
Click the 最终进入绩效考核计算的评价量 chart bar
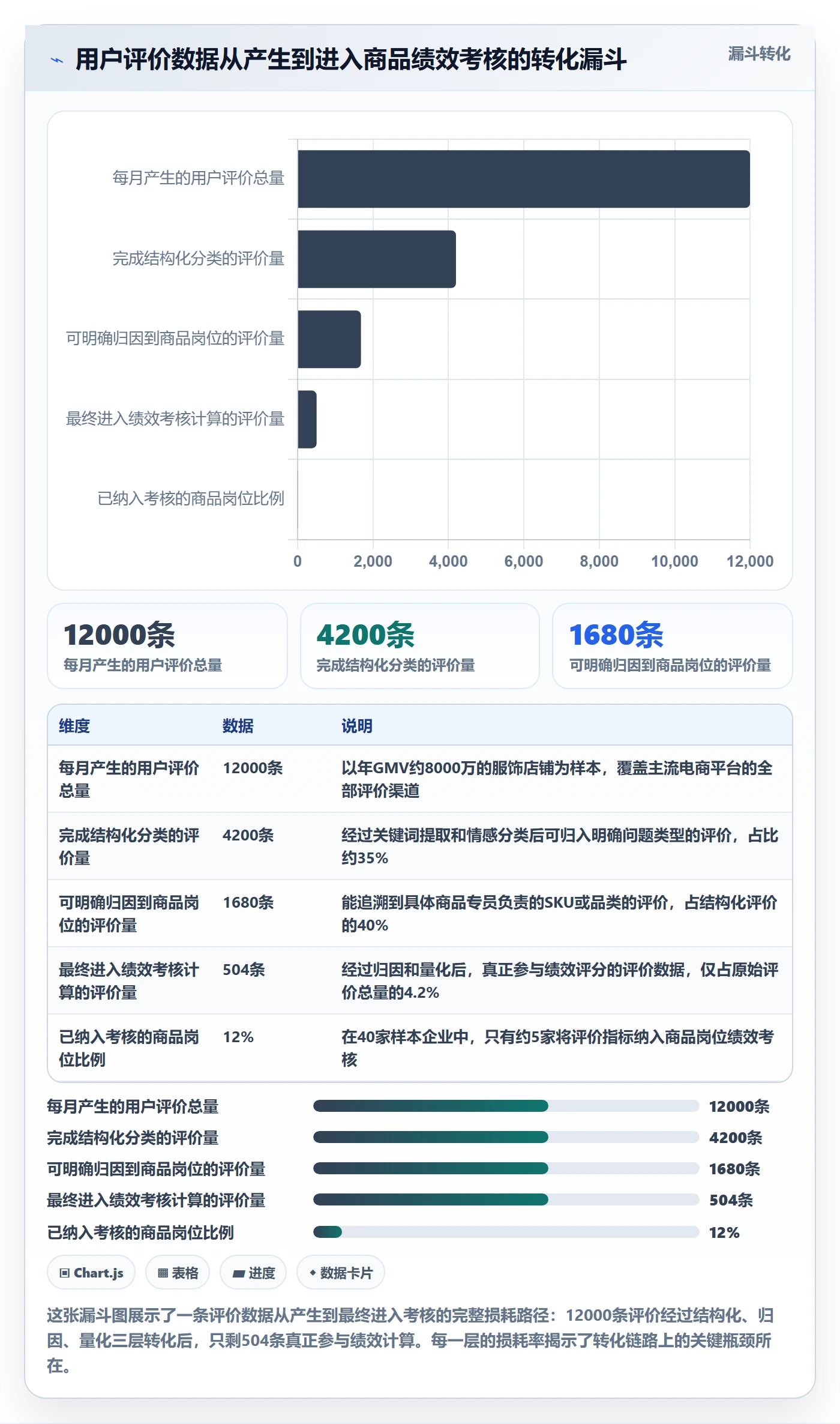[307, 419]
